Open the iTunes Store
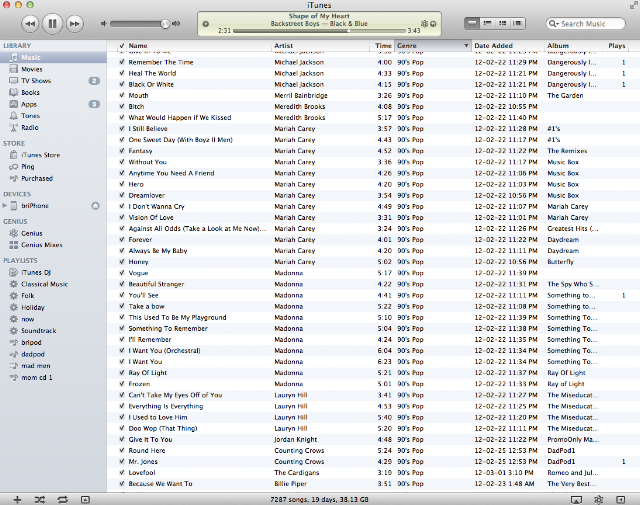Screen dimensions: 640x505 [53, 155]
